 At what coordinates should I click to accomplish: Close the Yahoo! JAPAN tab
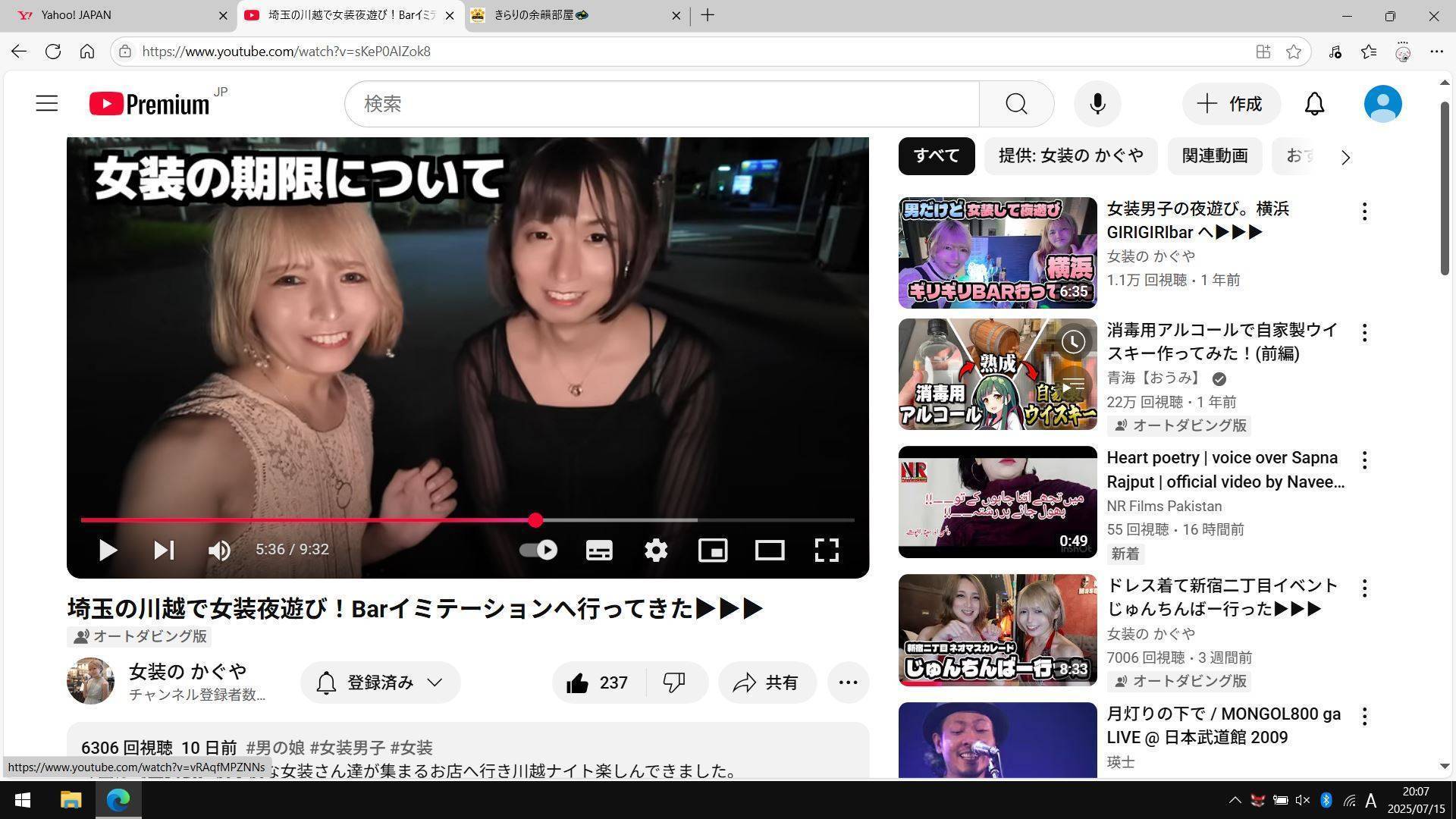pos(223,15)
